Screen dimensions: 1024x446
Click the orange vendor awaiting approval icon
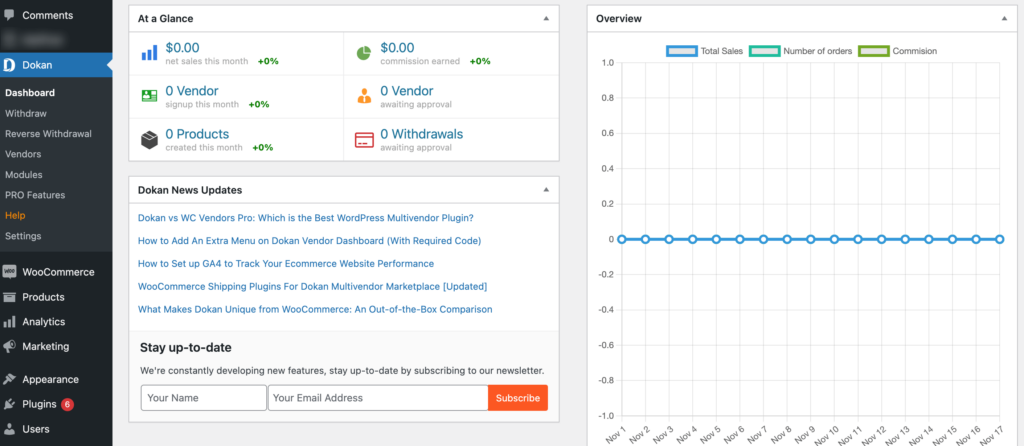click(x=364, y=96)
